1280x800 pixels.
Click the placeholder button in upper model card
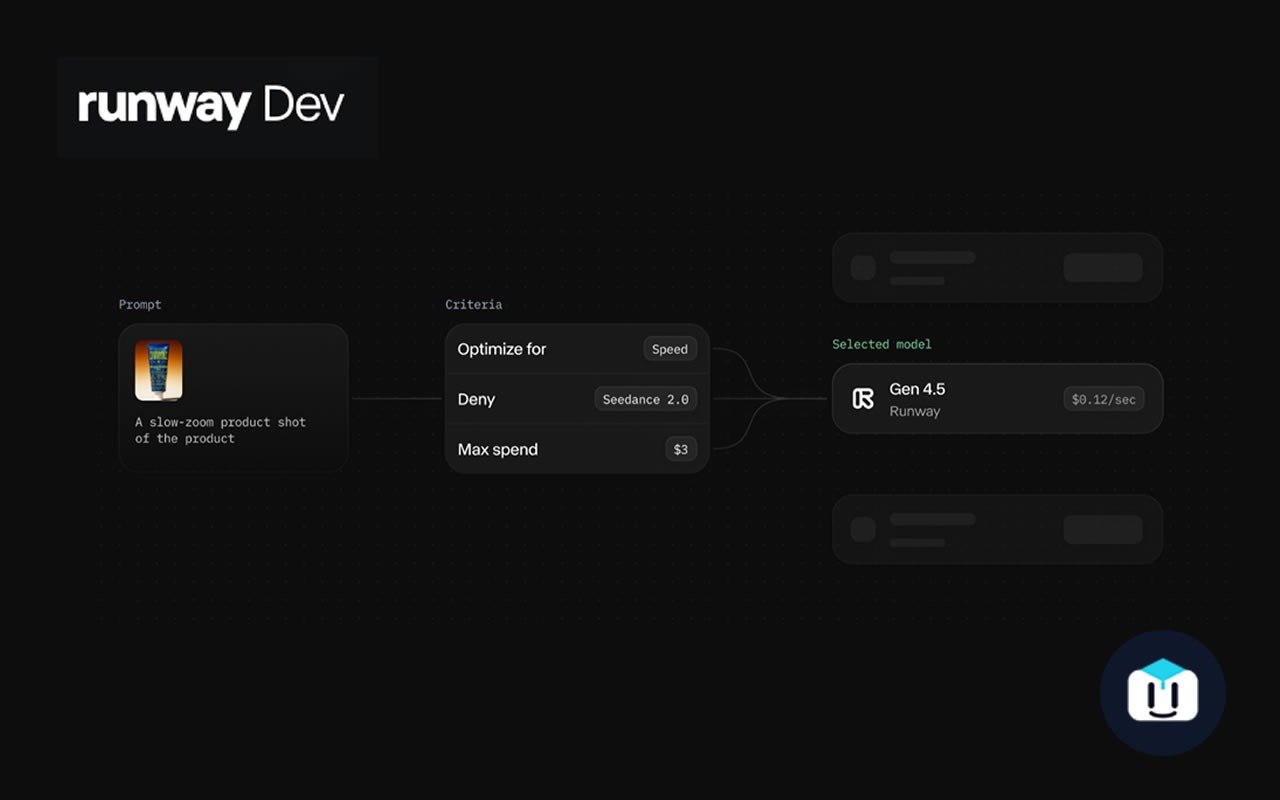pyautogui.click(x=1103, y=267)
